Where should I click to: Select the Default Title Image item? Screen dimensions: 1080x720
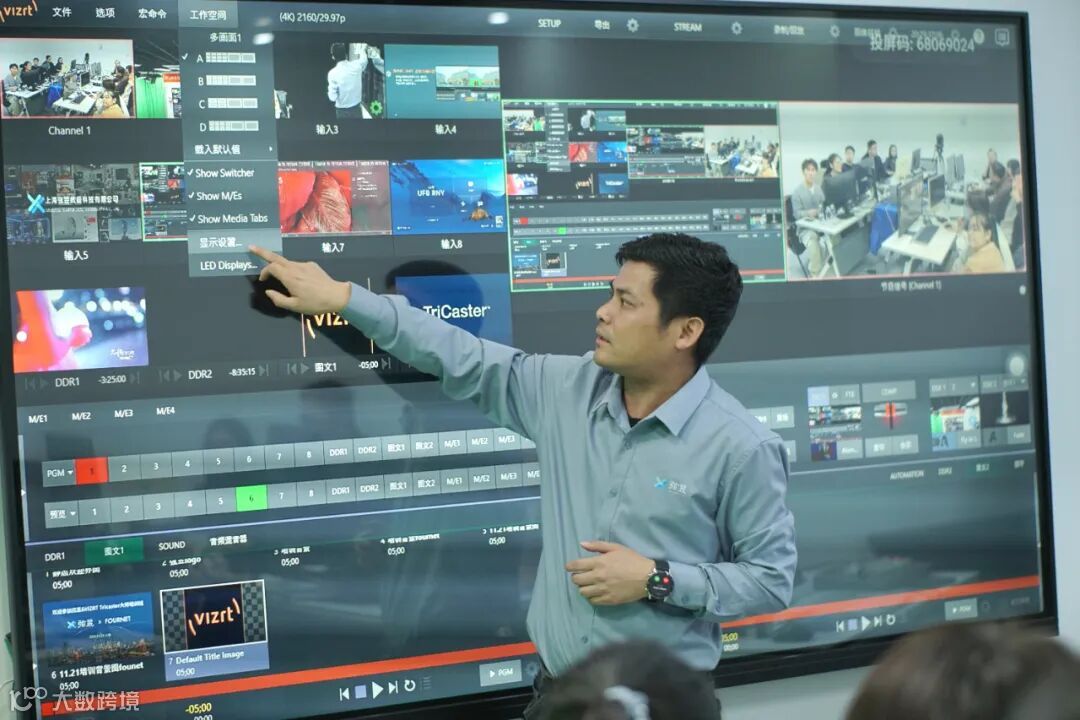click(214, 628)
